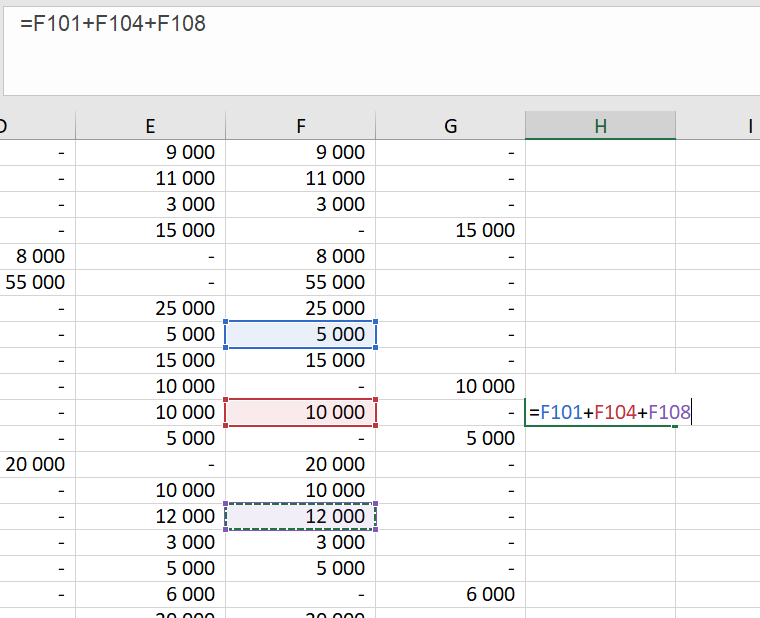Select blue-highlighted cell F101 with 5 000
The image size is (760, 618).
(x=301, y=334)
